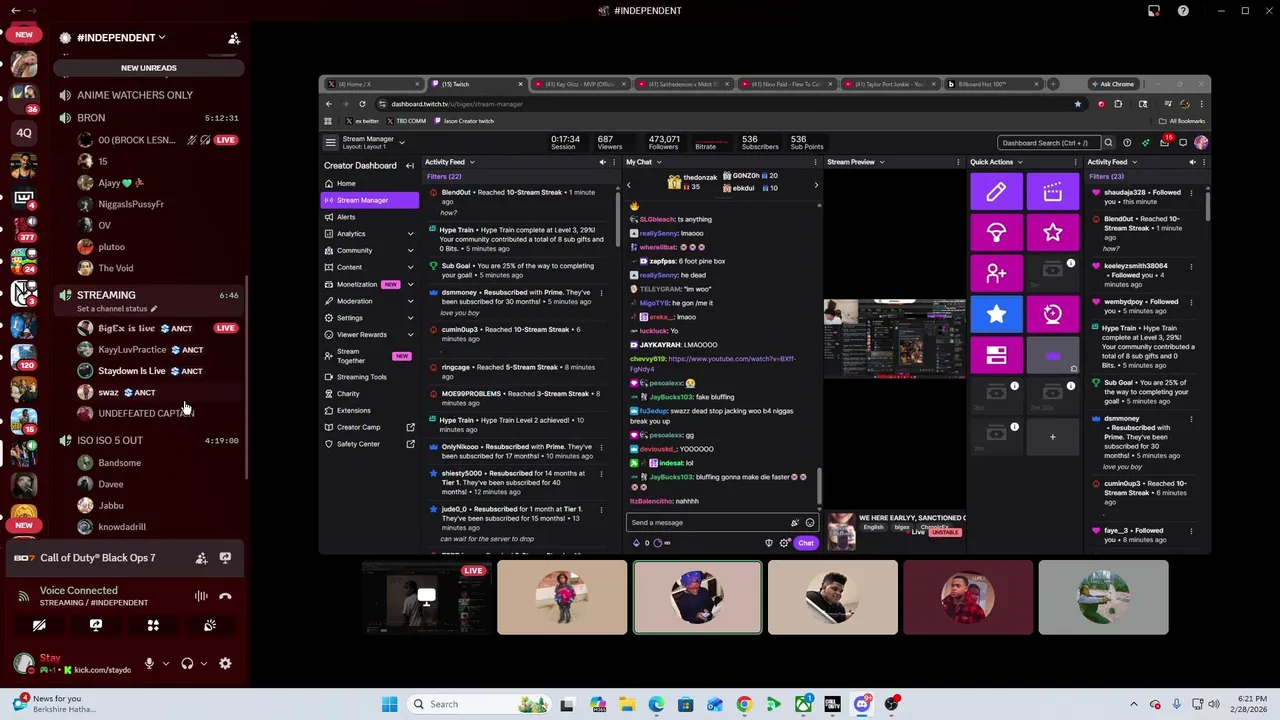
Task: Set a channel status for STREAMING
Action: point(117,309)
